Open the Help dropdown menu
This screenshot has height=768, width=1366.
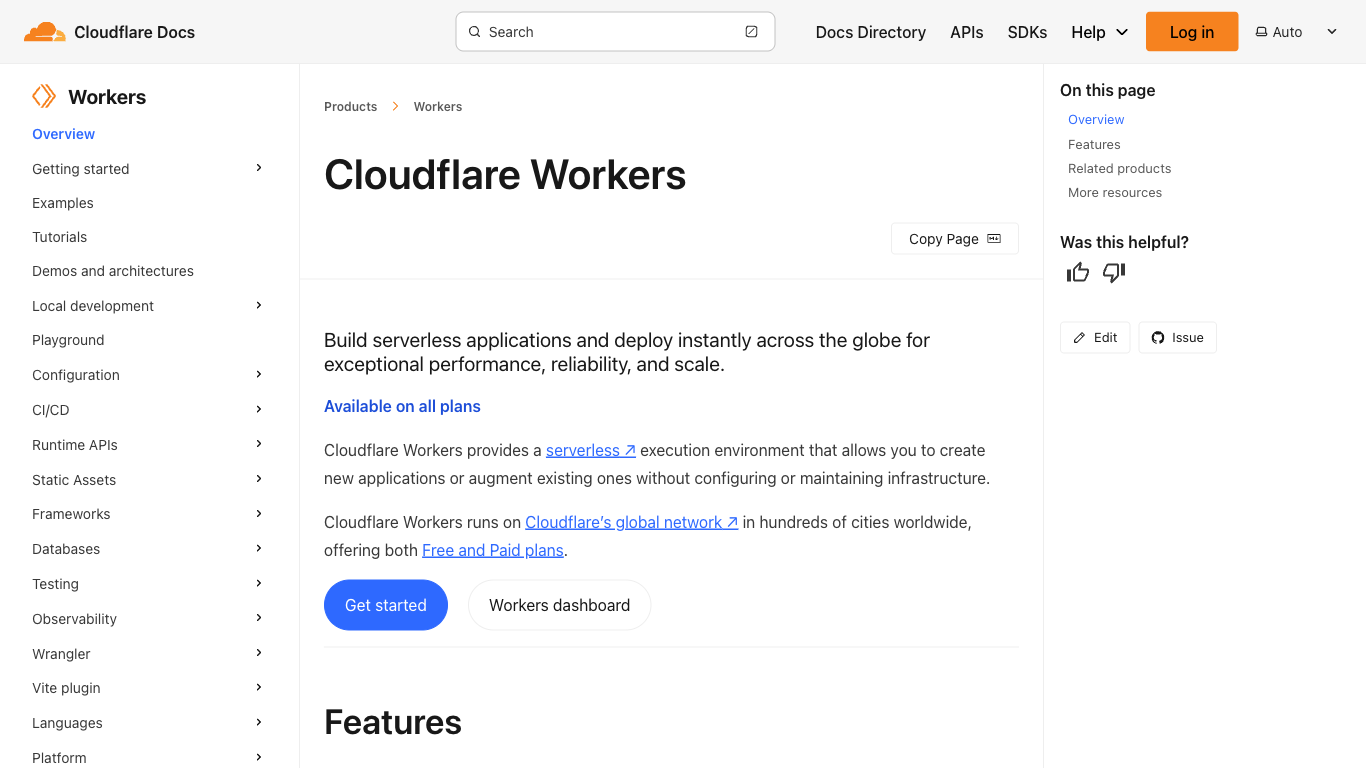click(1099, 32)
